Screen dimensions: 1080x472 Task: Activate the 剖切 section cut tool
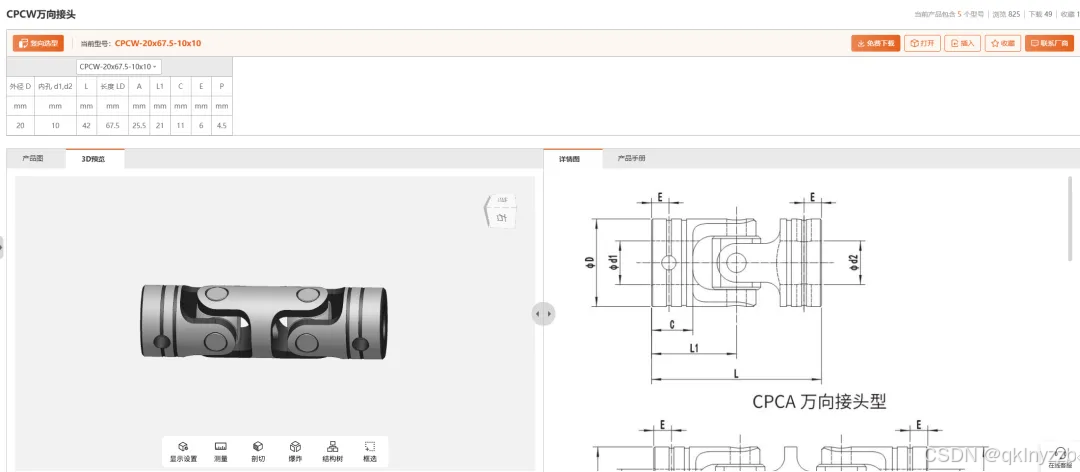258,452
